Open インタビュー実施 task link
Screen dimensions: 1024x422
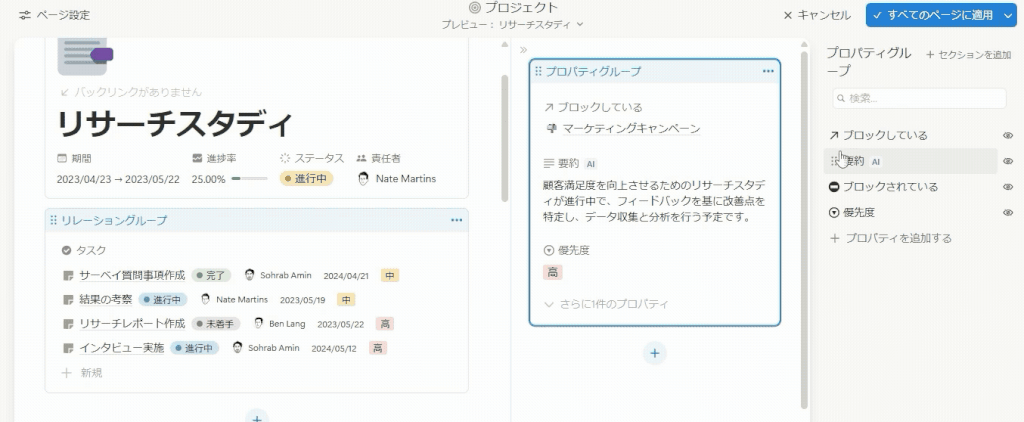pyautogui.click(x=121, y=348)
